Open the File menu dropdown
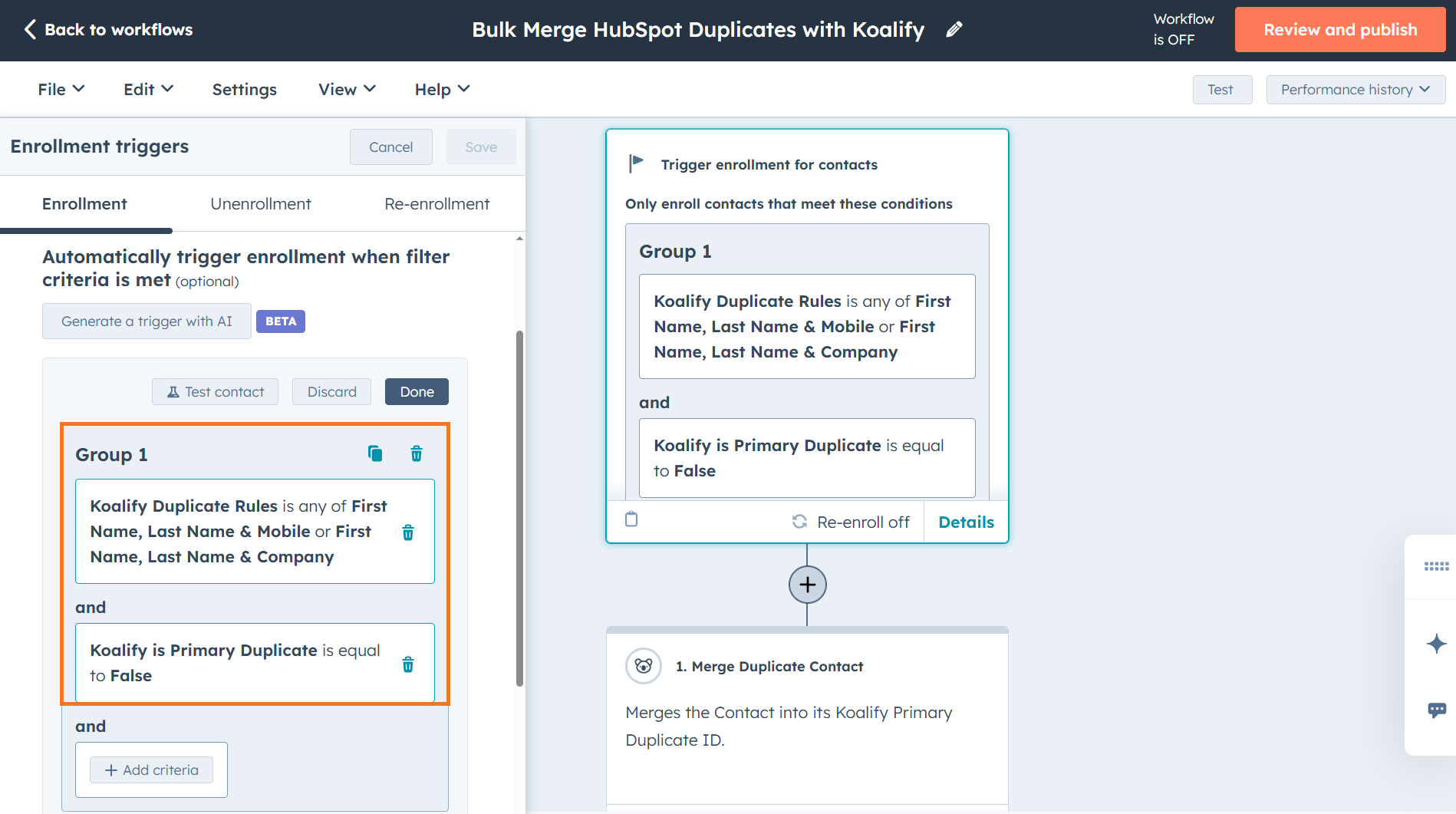This screenshot has width=1456, height=814. click(x=60, y=89)
